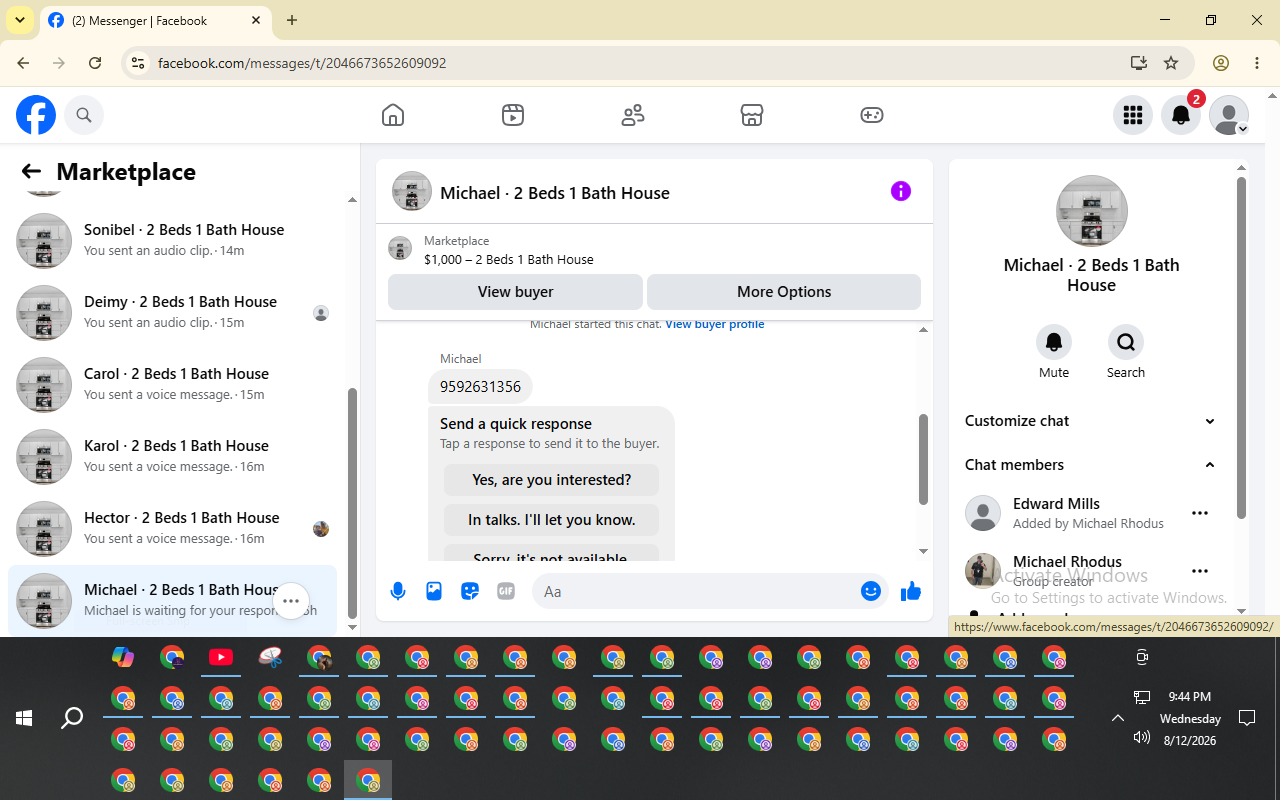Click the More Options button
Image resolution: width=1280 pixels, height=800 pixels.
click(x=784, y=292)
